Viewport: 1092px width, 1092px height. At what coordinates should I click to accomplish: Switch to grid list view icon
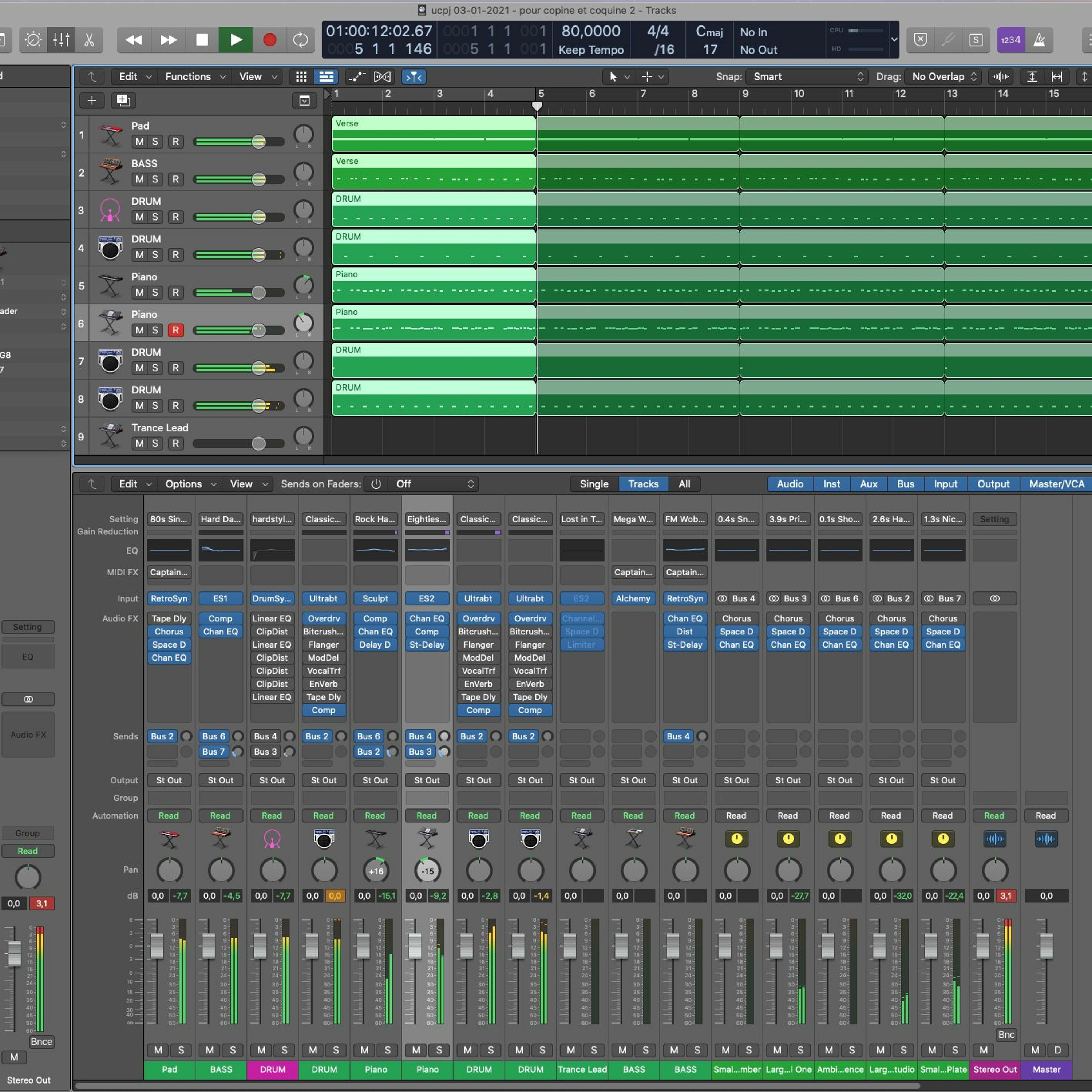click(301, 76)
